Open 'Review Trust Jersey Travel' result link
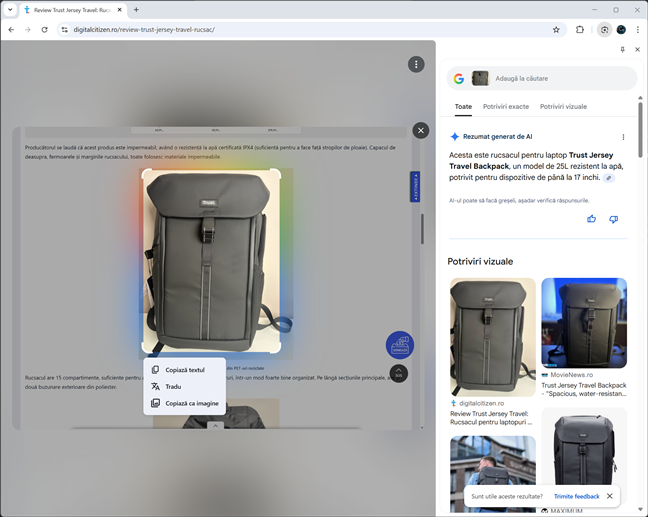Image resolution: width=648 pixels, height=517 pixels. click(x=491, y=418)
